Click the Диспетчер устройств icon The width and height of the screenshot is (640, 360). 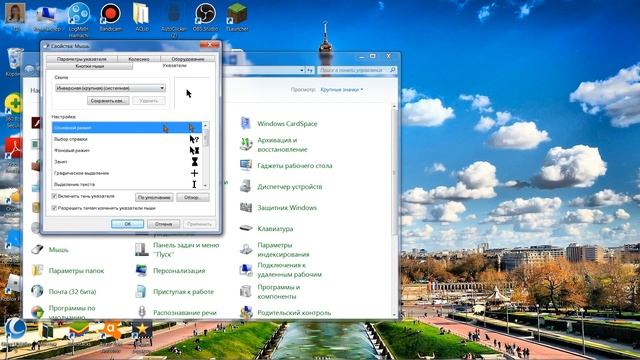(x=246, y=187)
